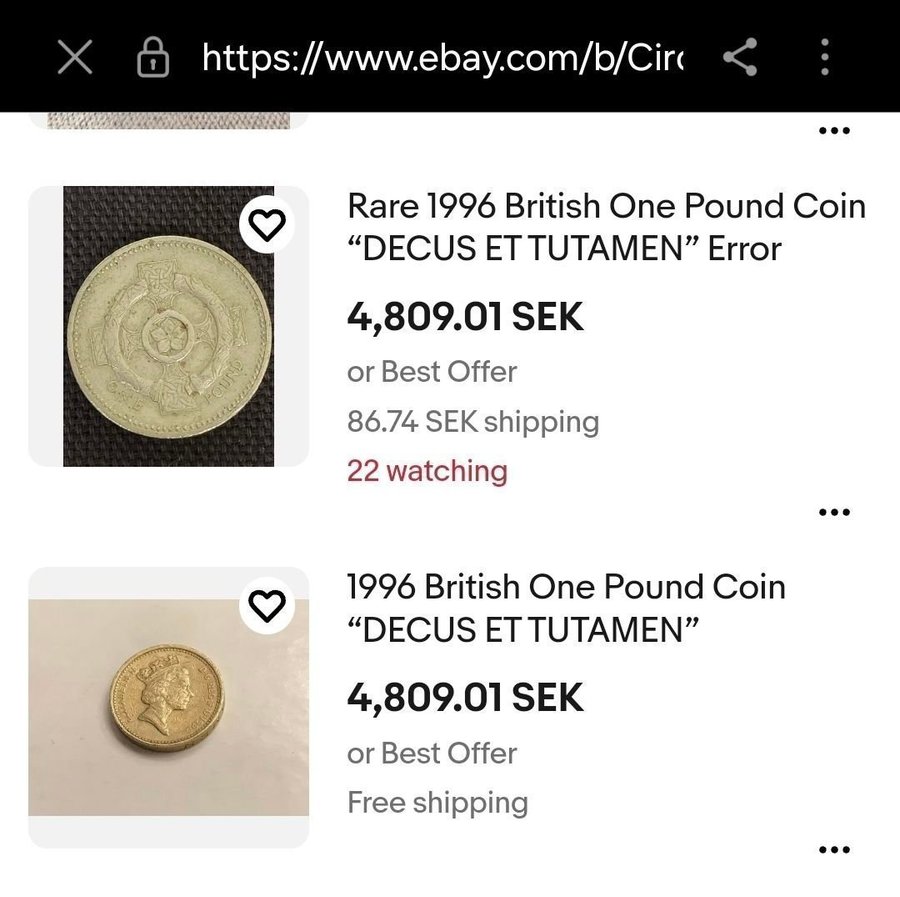900x897 pixels.
Task: Open the browser's three-dot overflow menu
Action: click(x=825, y=58)
